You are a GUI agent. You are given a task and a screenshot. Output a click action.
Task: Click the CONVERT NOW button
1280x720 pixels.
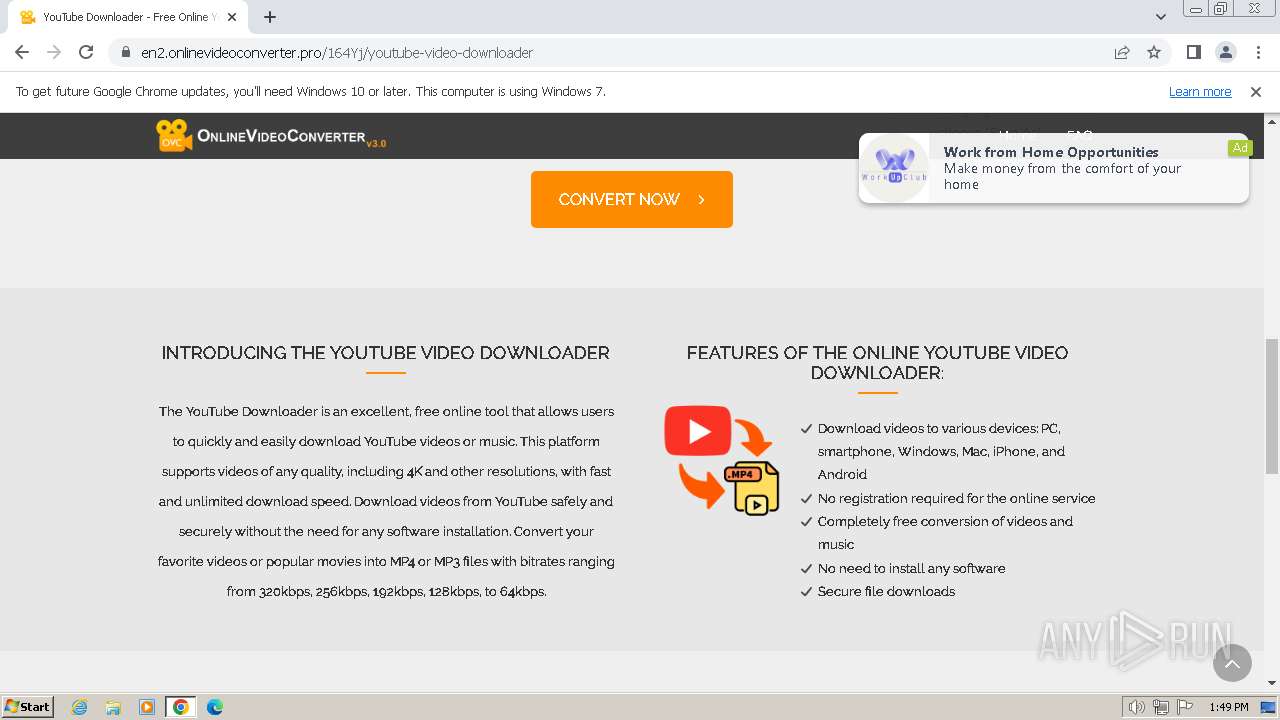tap(632, 199)
